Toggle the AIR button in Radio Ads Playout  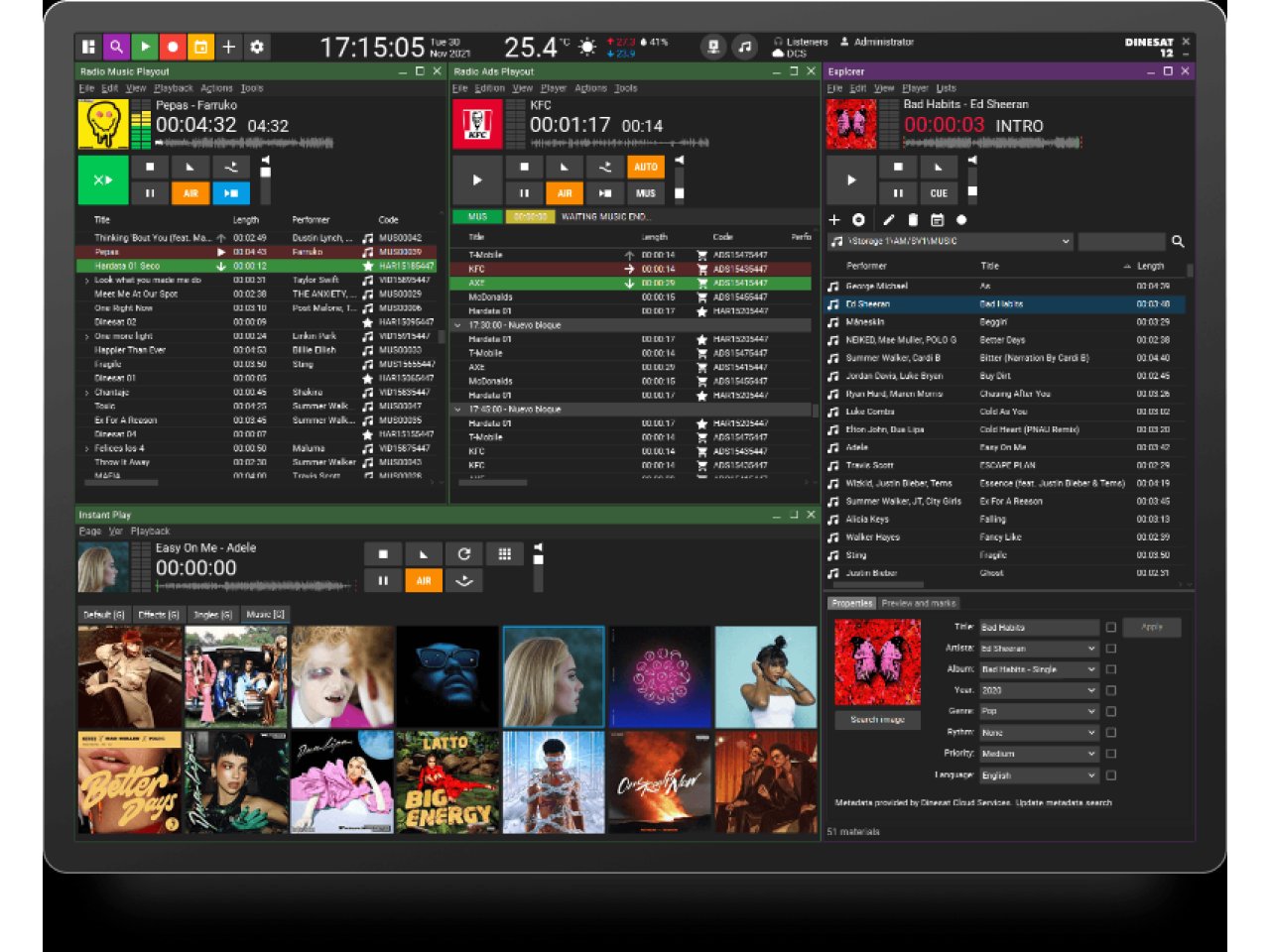(565, 193)
